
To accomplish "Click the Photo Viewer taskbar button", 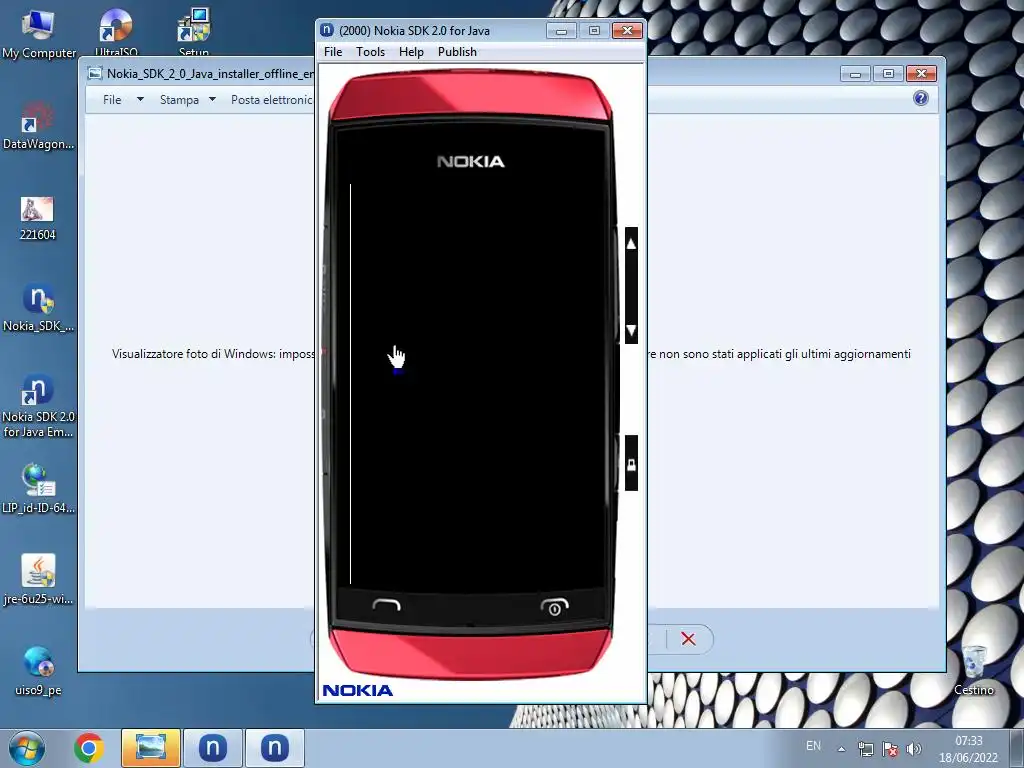I will tap(151, 748).
